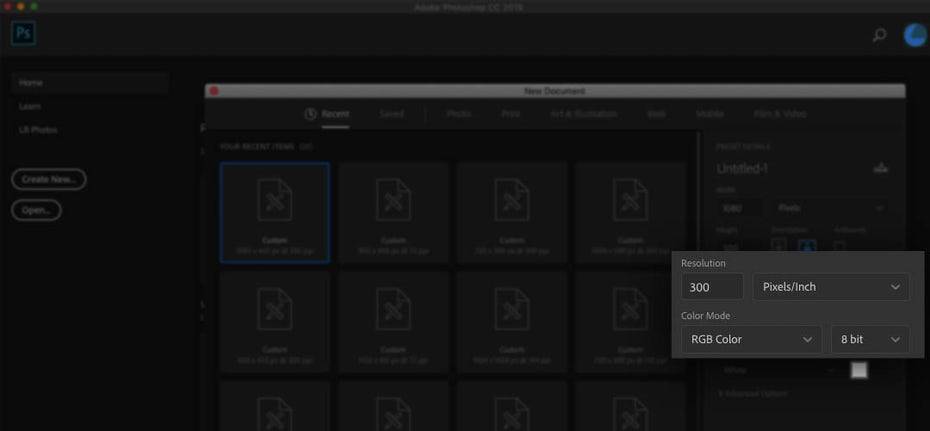
Task: Open the RGB Color mode dropdown
Action: pyautogui.click(x=751, y=340)
